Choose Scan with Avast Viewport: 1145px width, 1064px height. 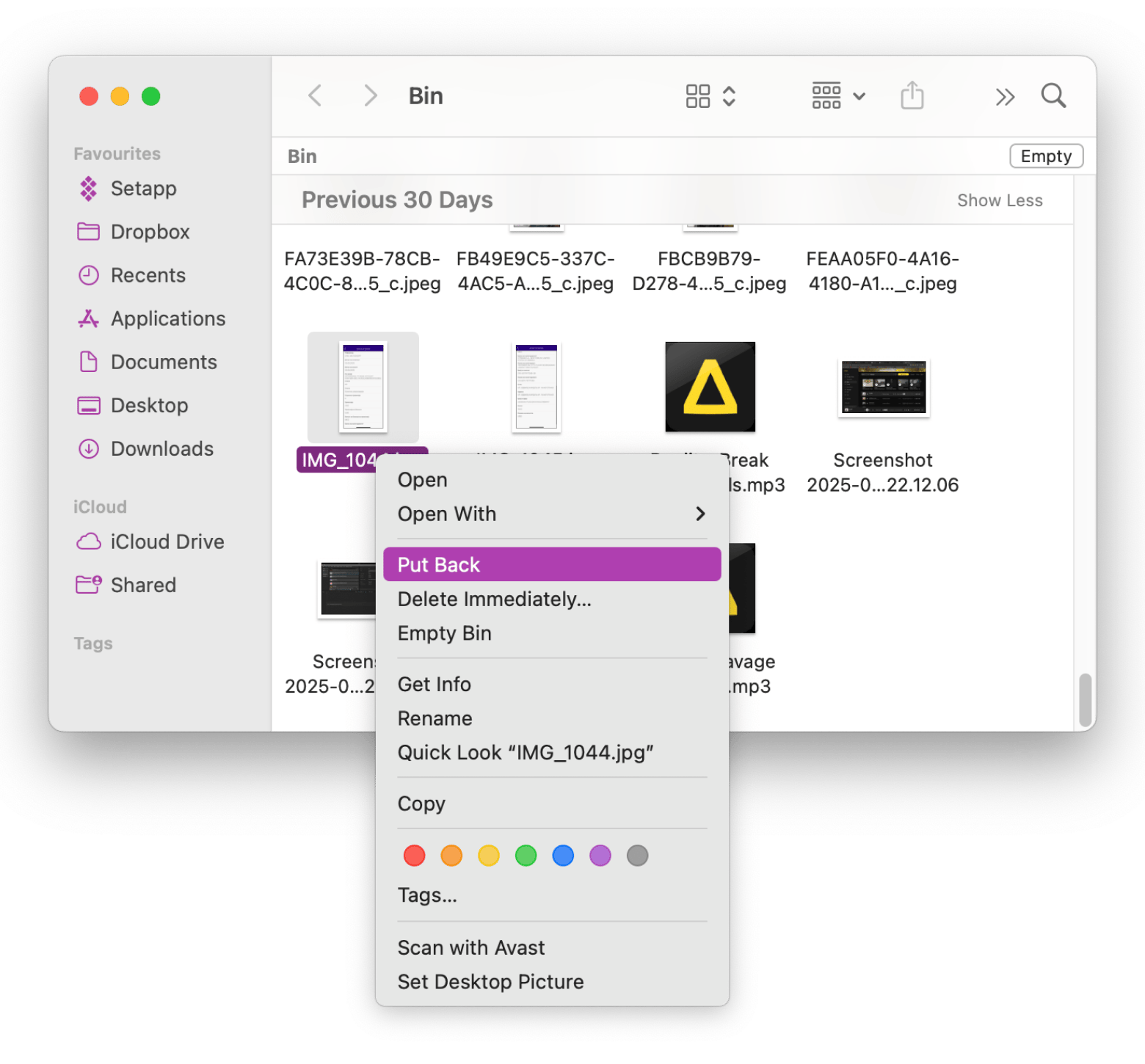[x=470, y=947]
